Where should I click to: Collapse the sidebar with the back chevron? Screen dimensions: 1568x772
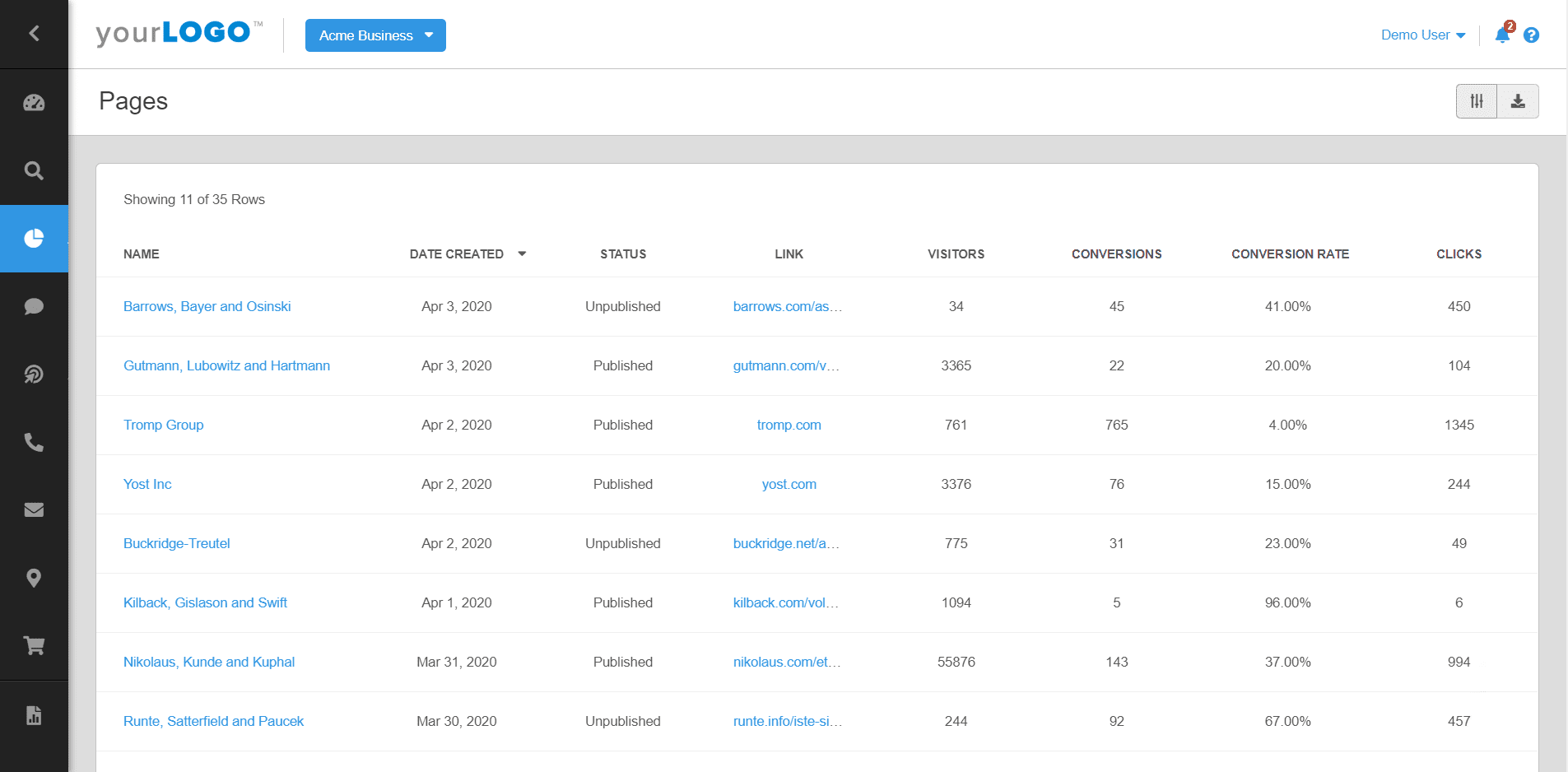[34, 33]
